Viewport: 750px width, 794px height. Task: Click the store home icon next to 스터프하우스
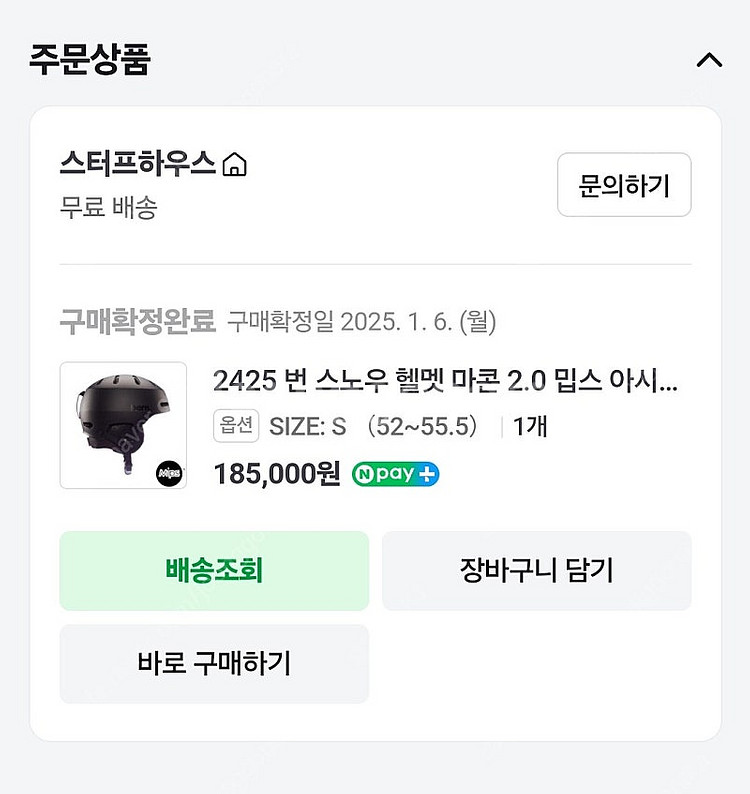(x=234, y=164)
